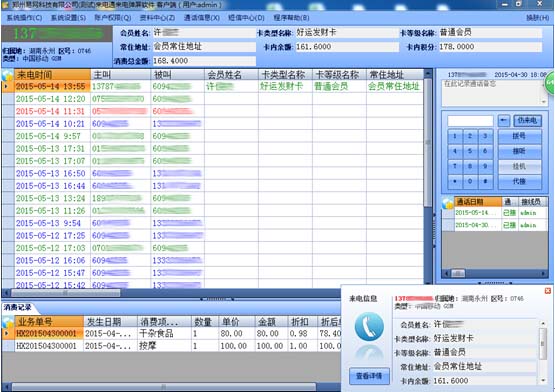555x392 pixels.
Task: Click the horizontal scrollbar thumb under the call list
Action: tap(65, 293)
